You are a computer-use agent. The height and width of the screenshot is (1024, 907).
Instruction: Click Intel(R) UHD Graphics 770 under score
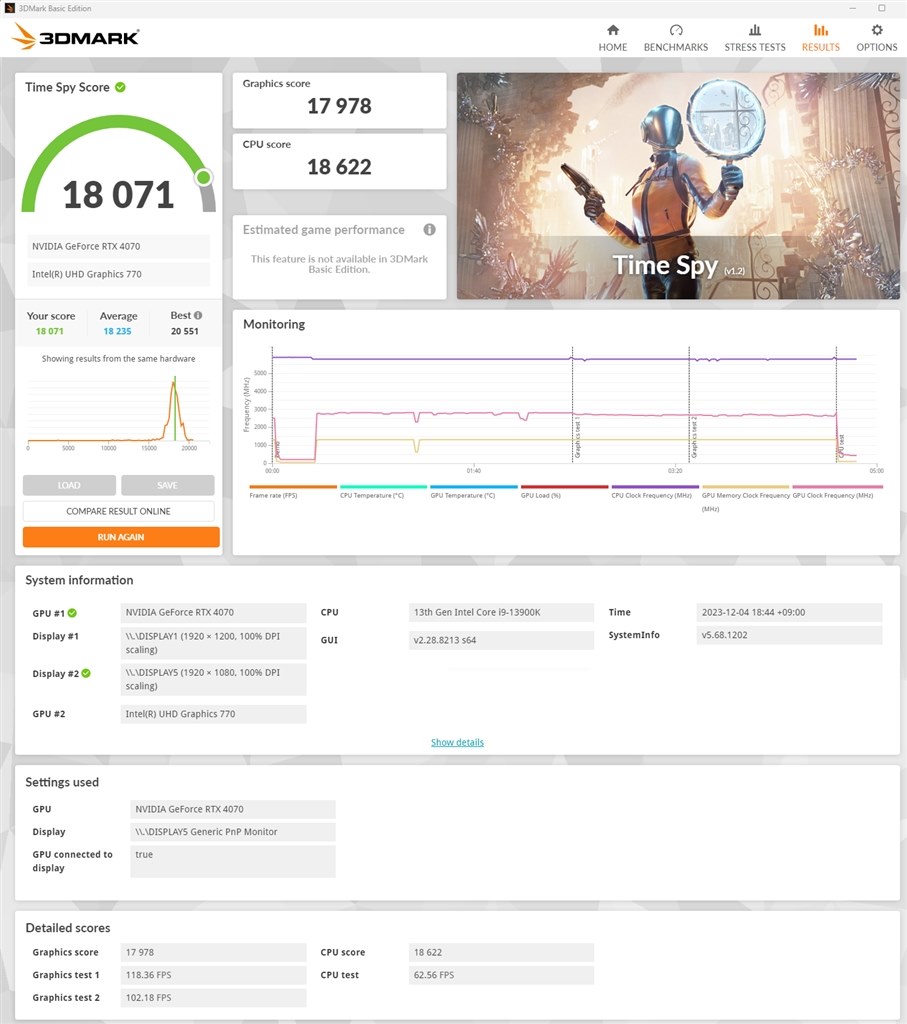pos(118,274)
